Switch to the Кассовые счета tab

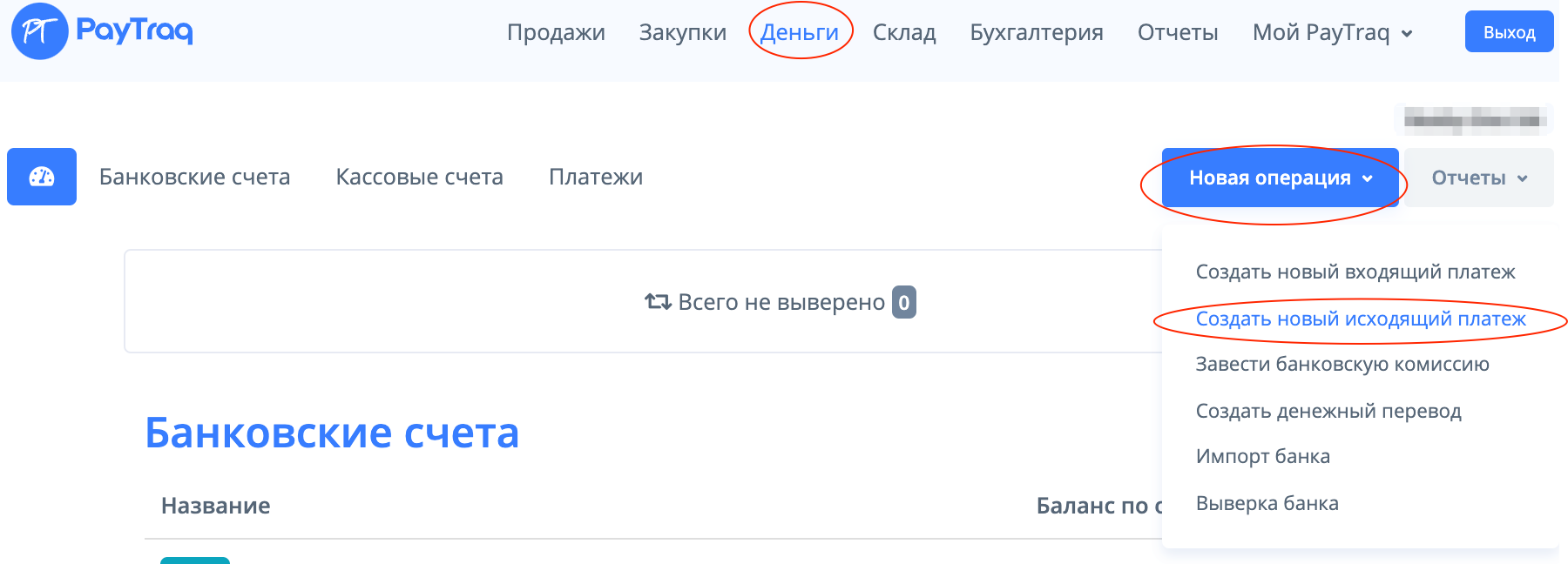click(419, 177)
